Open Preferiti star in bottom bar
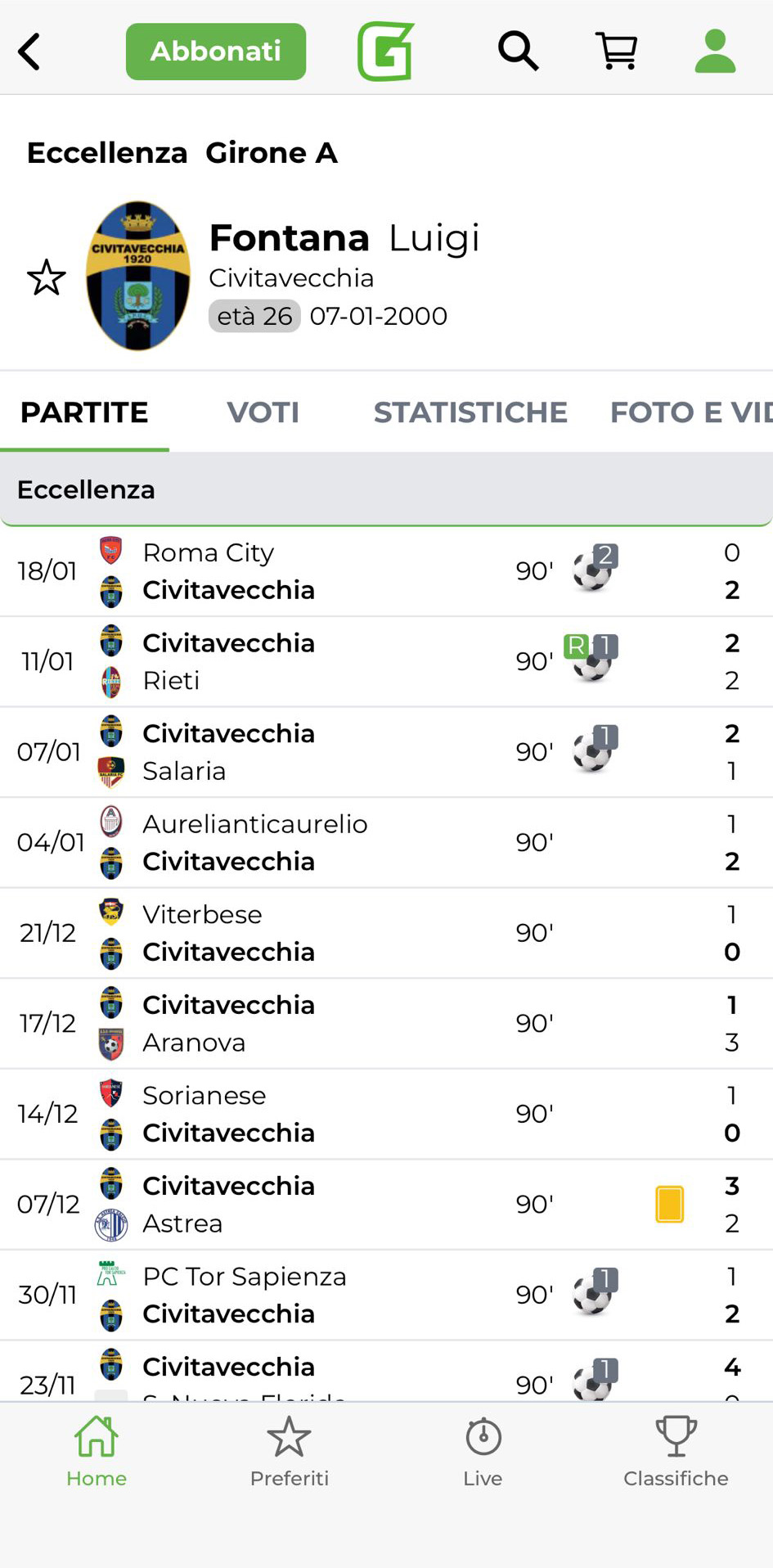The height and width of the screenshot is (1568, 773). pyautogui.click(x=290, y=1452)
